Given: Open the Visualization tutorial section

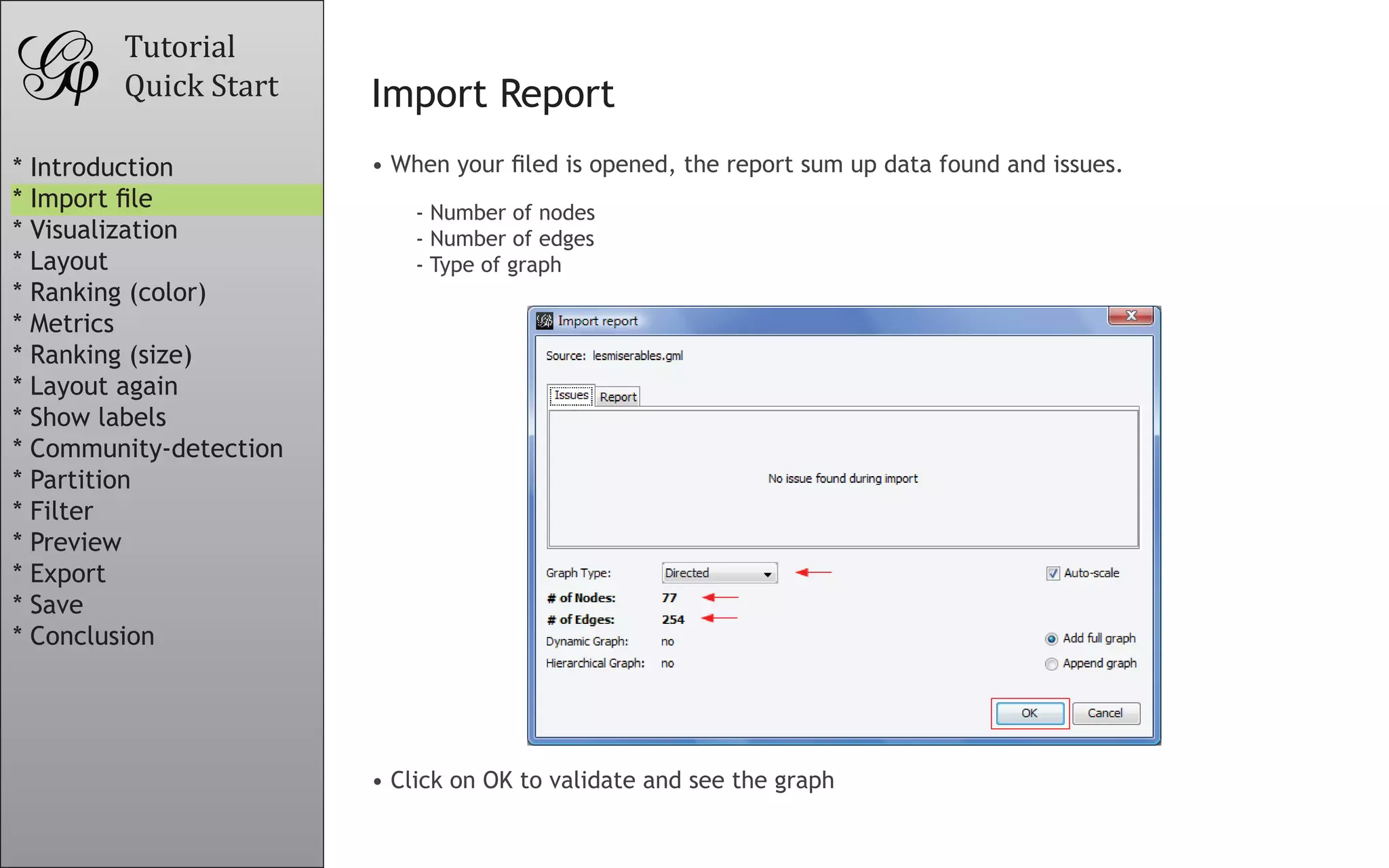Looking at the screenshot, I should 103,230.
